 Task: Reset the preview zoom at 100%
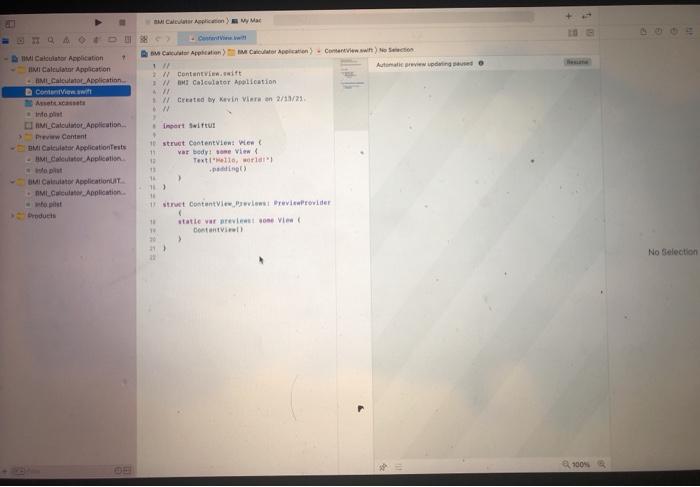[x=581, y=465]
